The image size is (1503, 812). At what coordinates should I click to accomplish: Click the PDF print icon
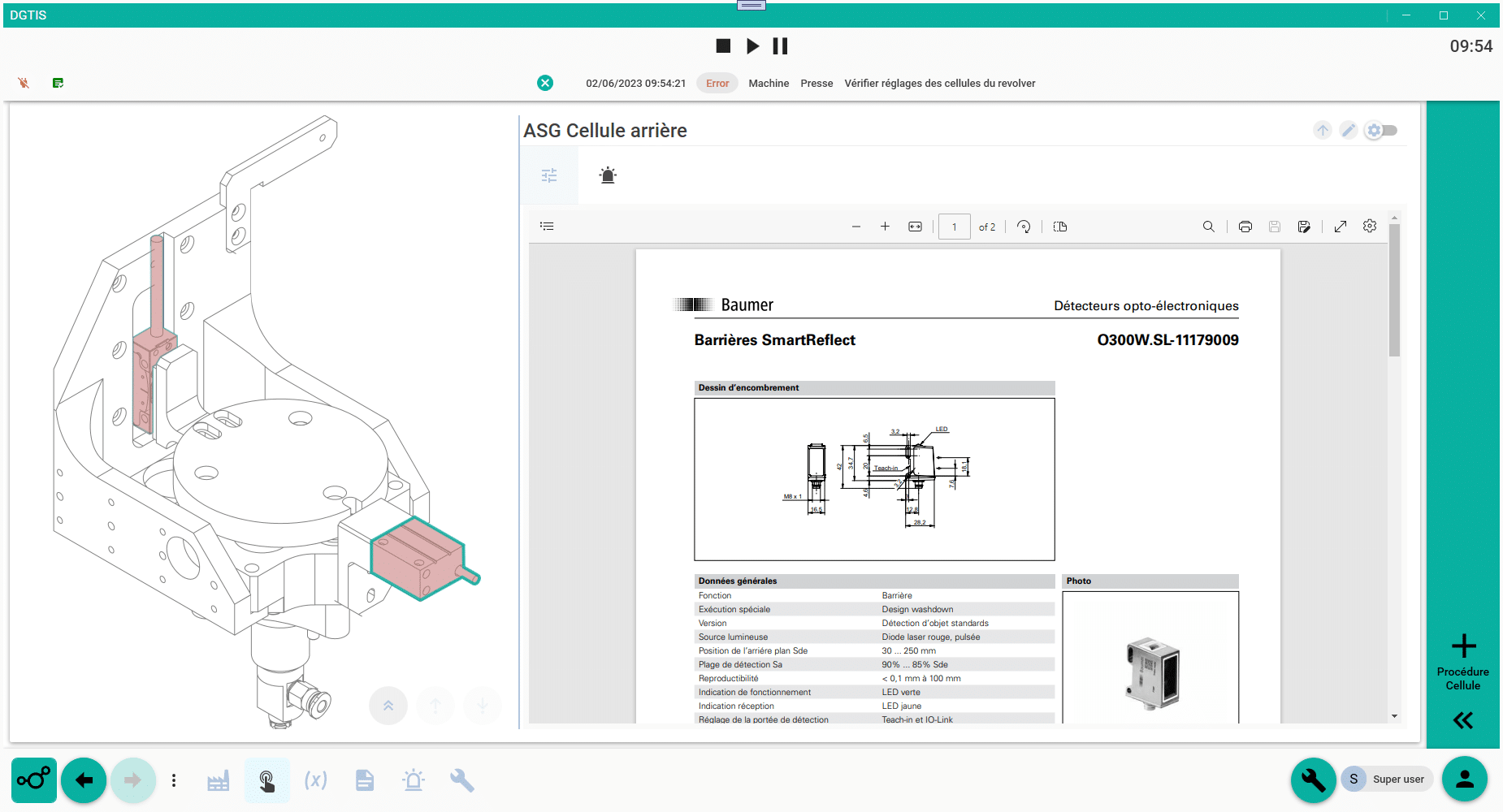pos(1245,227)
